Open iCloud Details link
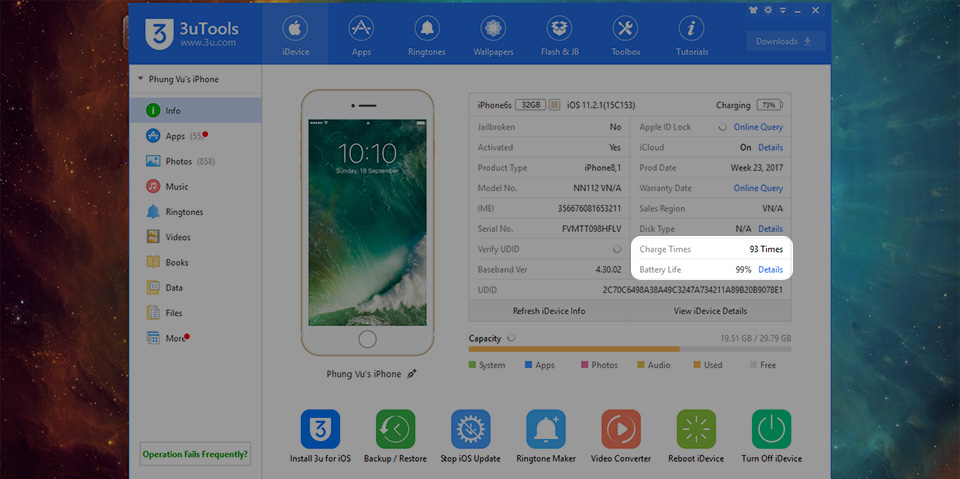 click(x=770, y=147)
